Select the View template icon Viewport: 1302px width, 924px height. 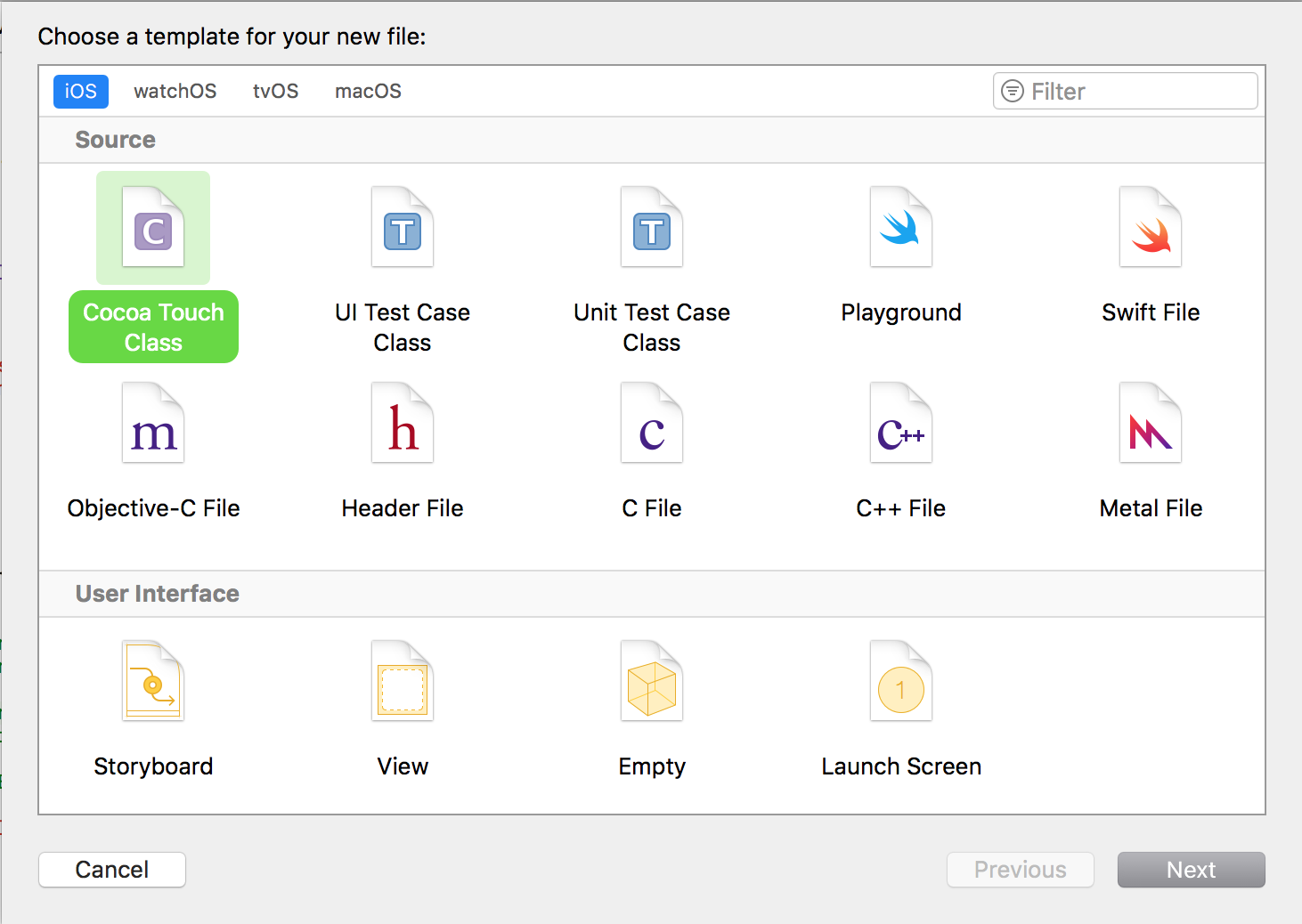pos(403,681)
